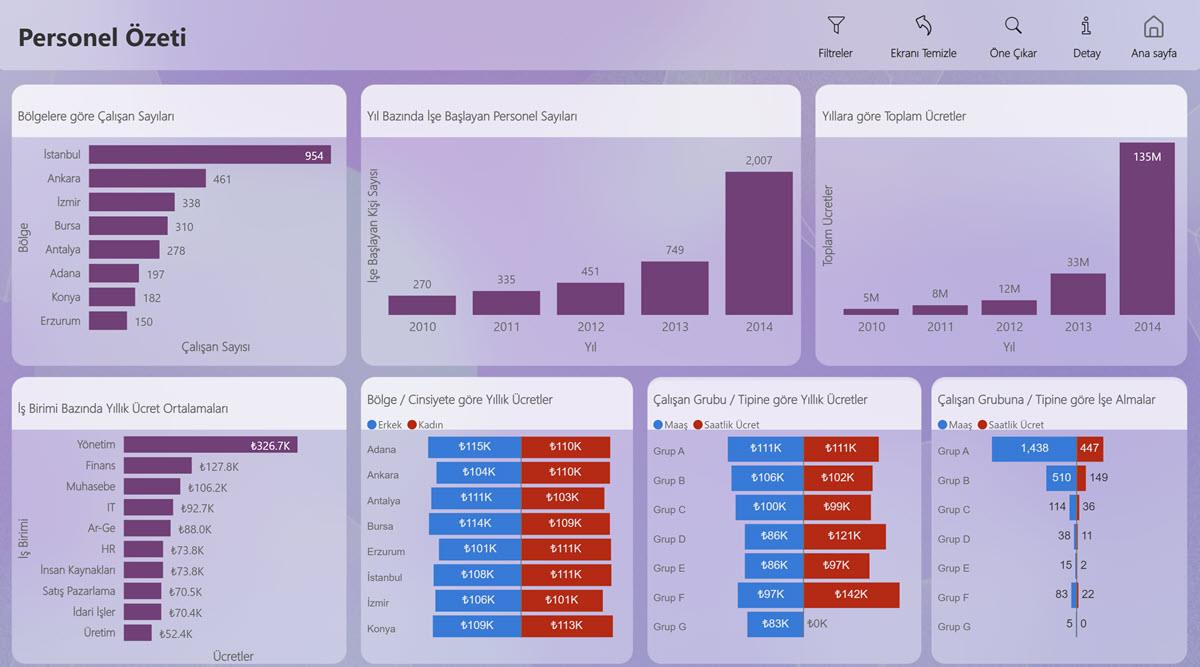Select the 33M total wages bar
This screenshot has height=667, width=1200.
pos(1078,294)
